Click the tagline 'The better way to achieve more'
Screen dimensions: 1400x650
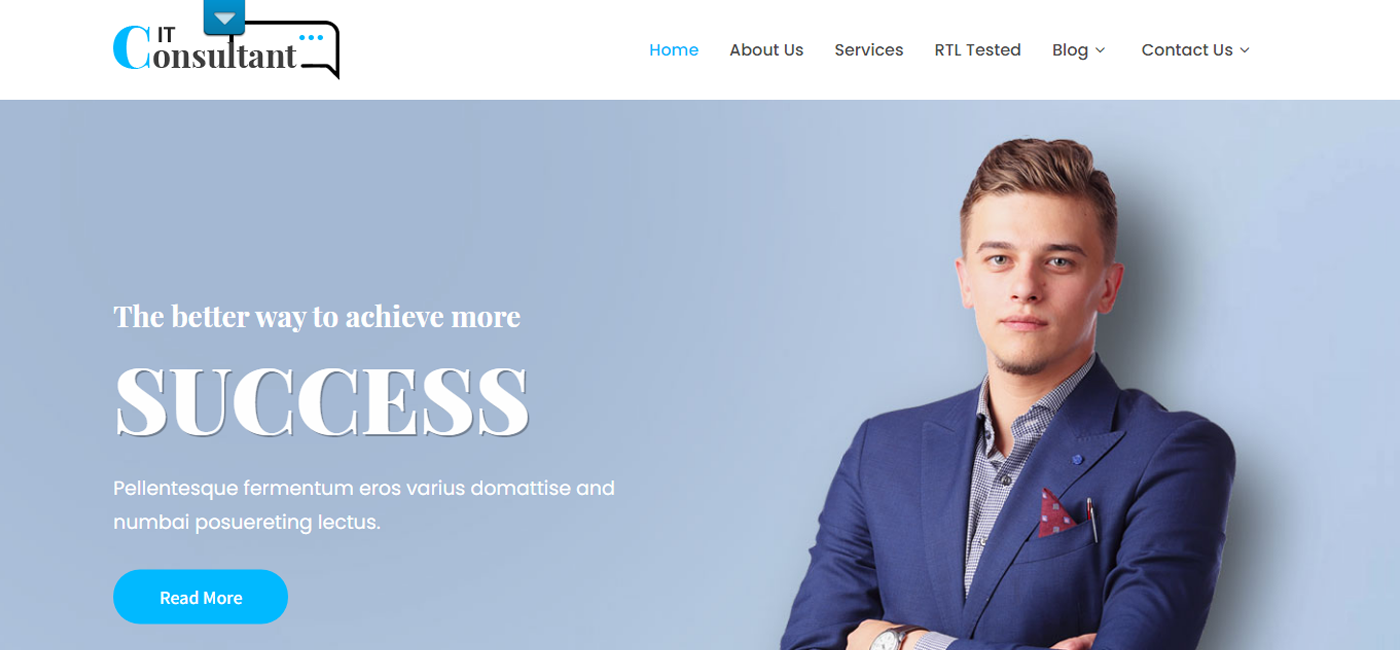click(317, 316)
